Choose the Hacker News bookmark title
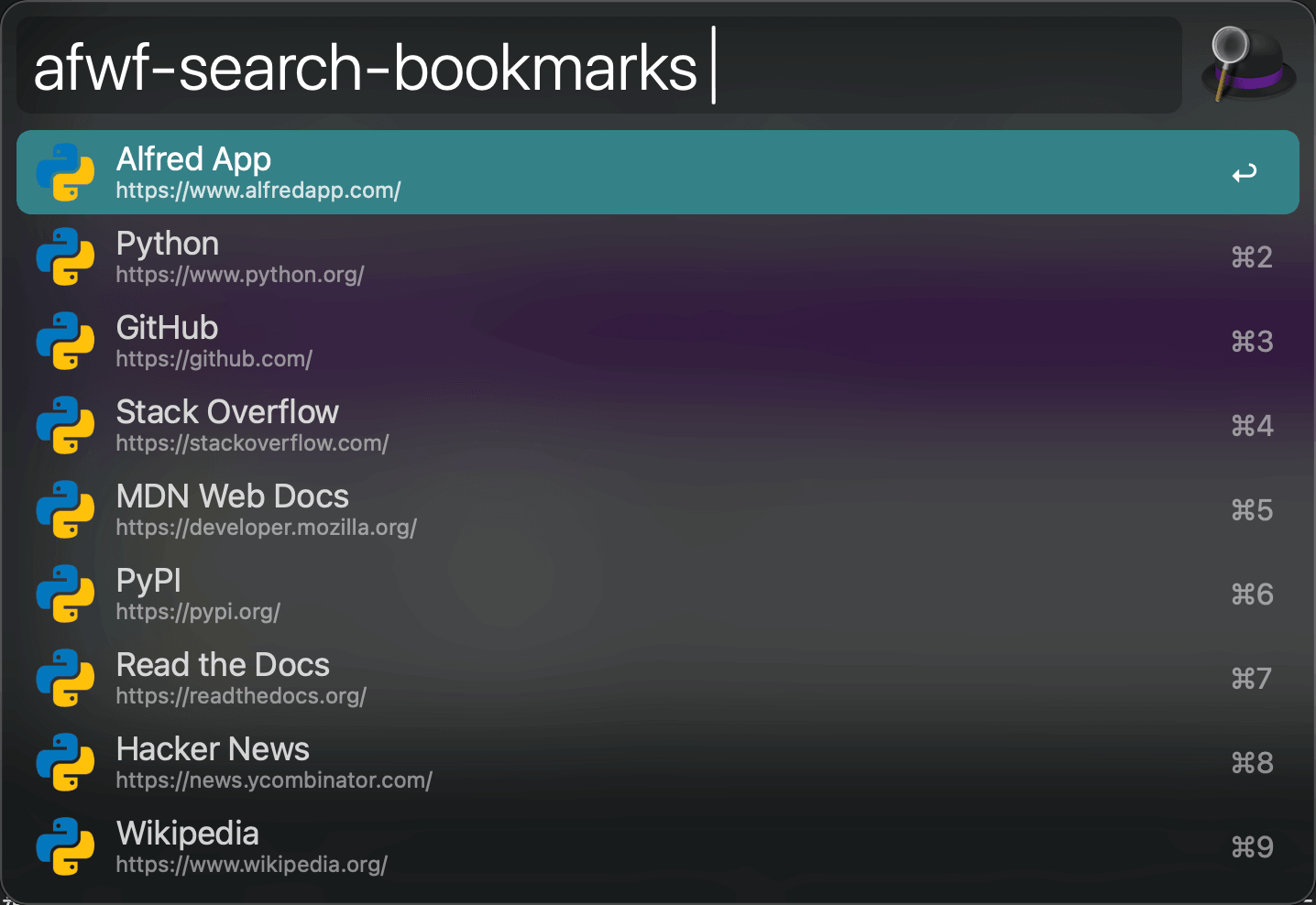This screenshot has width=1316, height=905. click(x=213, y=749)
